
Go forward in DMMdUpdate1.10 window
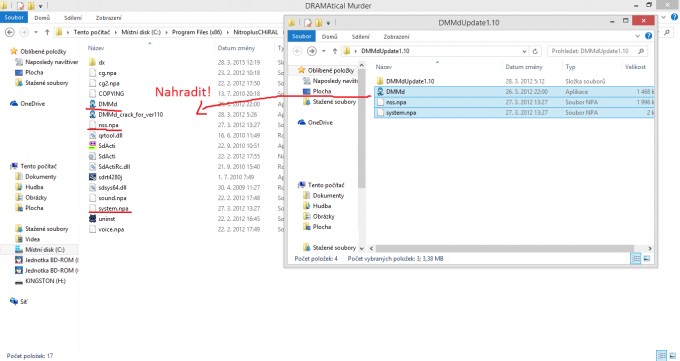coord(312,51)
